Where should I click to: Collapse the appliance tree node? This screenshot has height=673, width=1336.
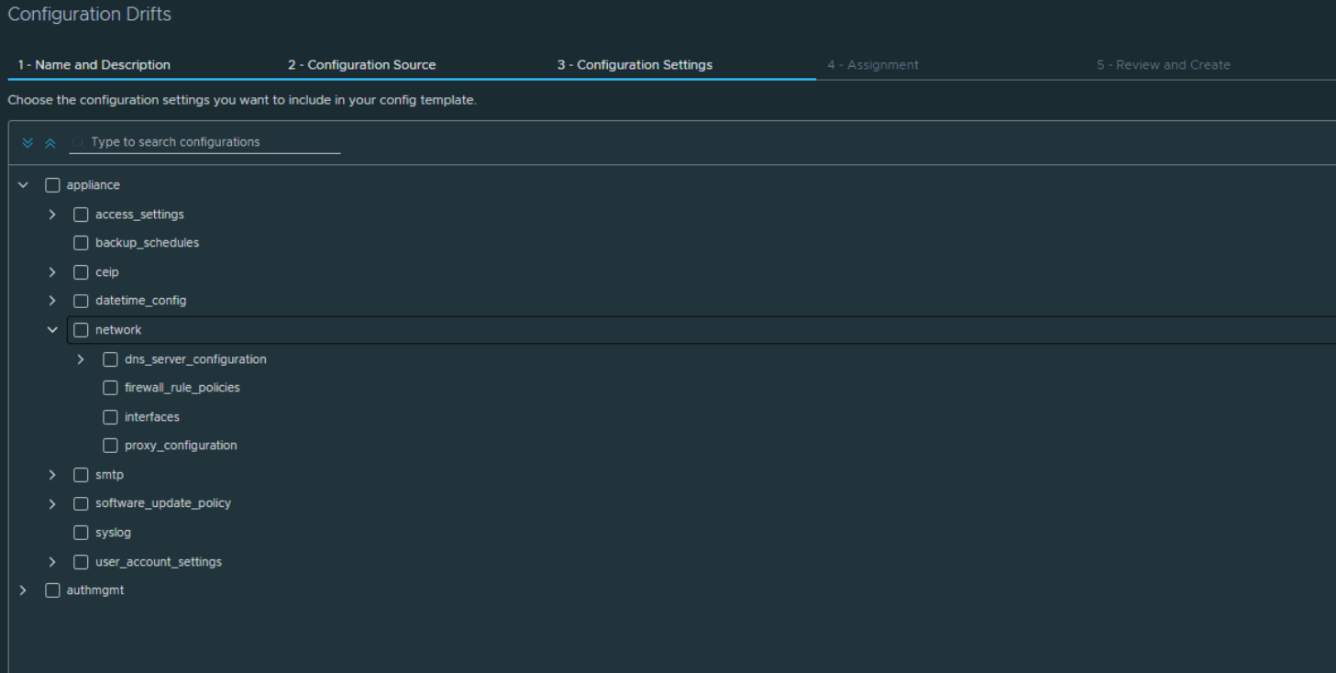(x=23, y=184)
